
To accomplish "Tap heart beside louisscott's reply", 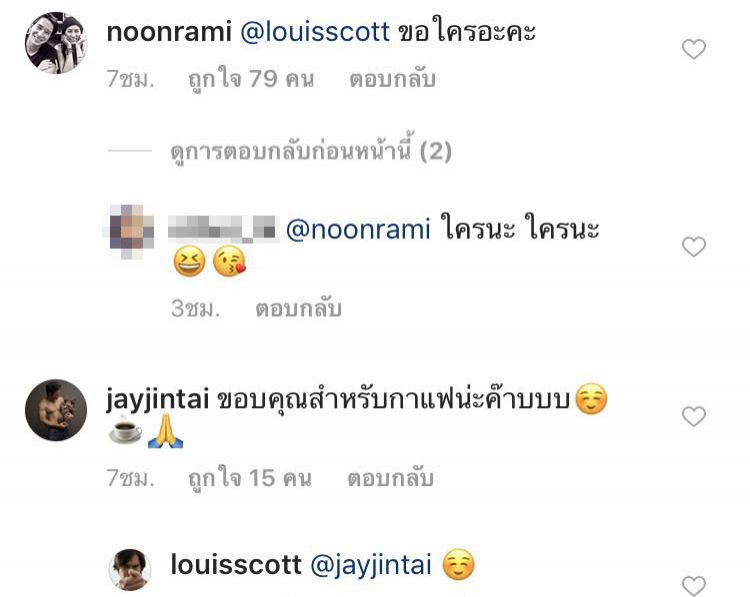I will point(694,586).
